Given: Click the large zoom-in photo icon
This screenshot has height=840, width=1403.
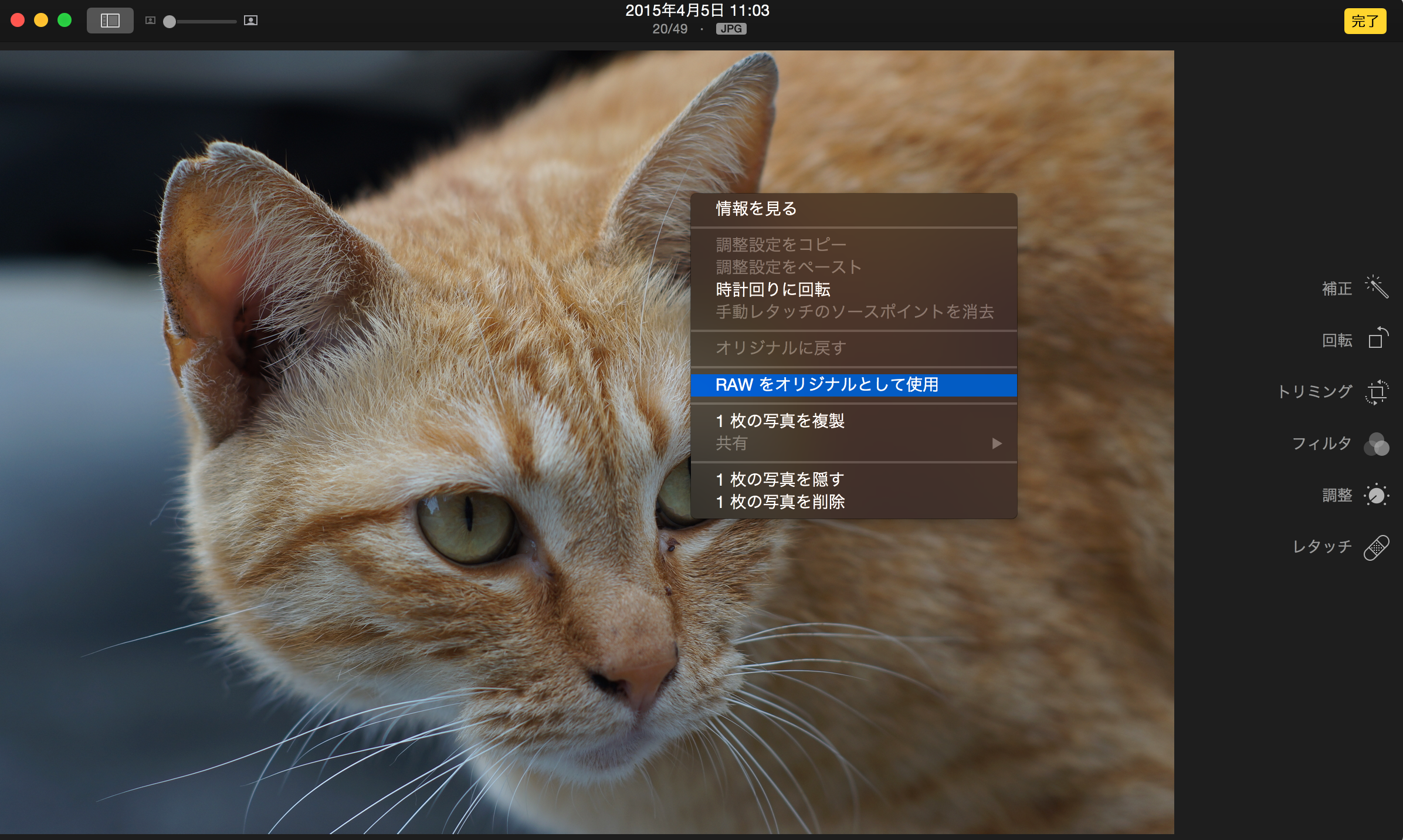Looking at the screenshot, I should click(250, 21).
